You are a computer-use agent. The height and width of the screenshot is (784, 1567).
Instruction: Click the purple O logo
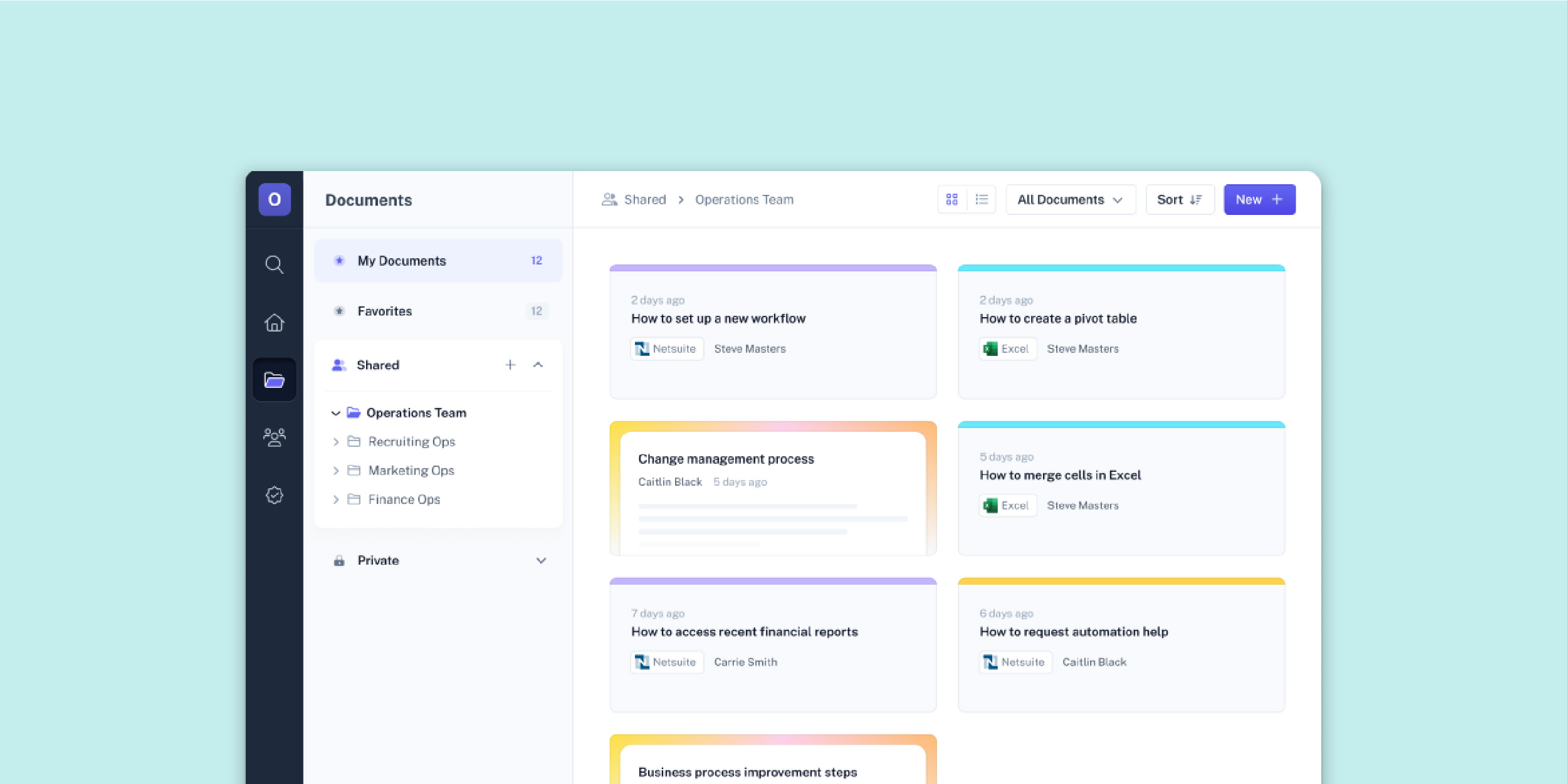(x=275, y=199)
